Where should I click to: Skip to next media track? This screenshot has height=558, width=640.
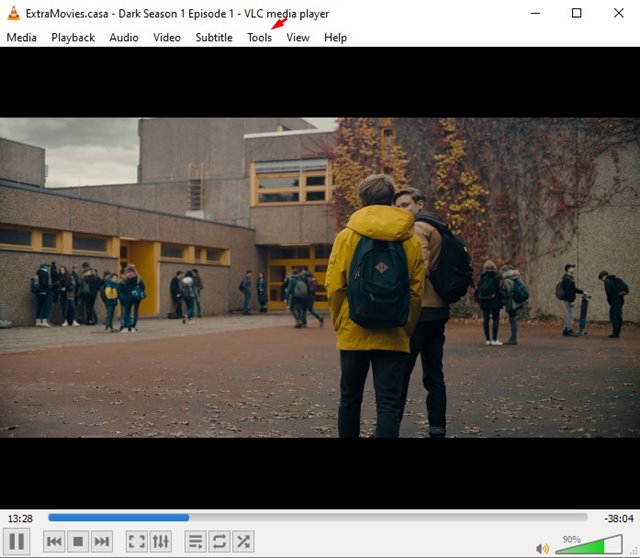[102, 541]
